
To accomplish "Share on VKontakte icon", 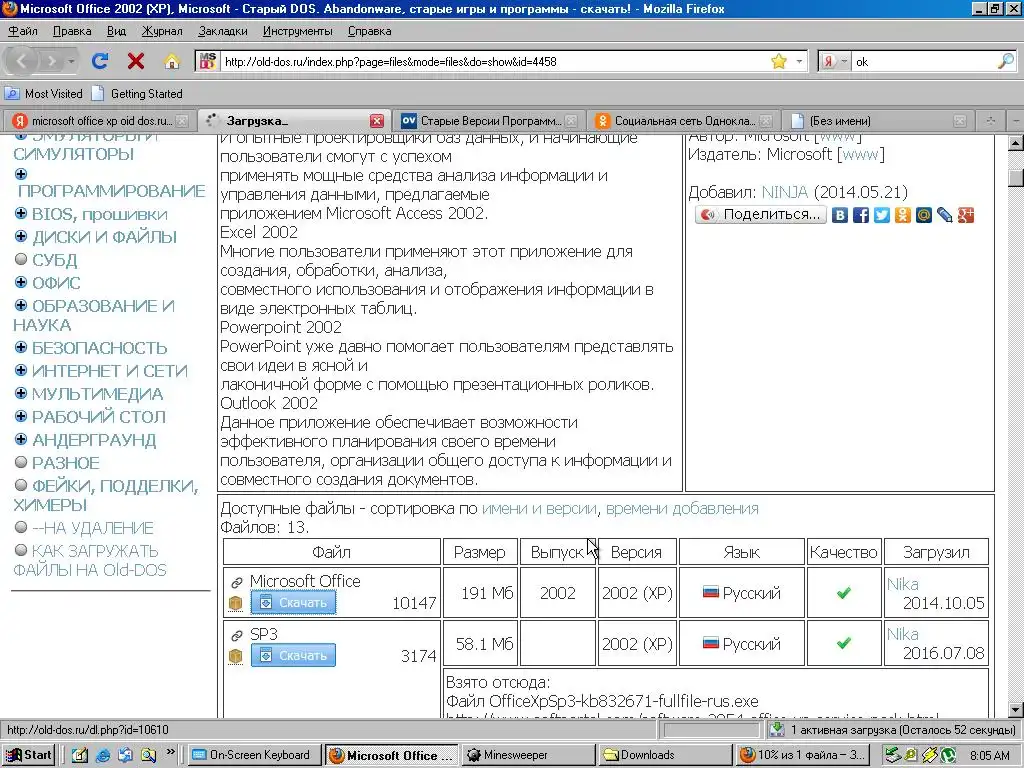I will pos(840,215).
